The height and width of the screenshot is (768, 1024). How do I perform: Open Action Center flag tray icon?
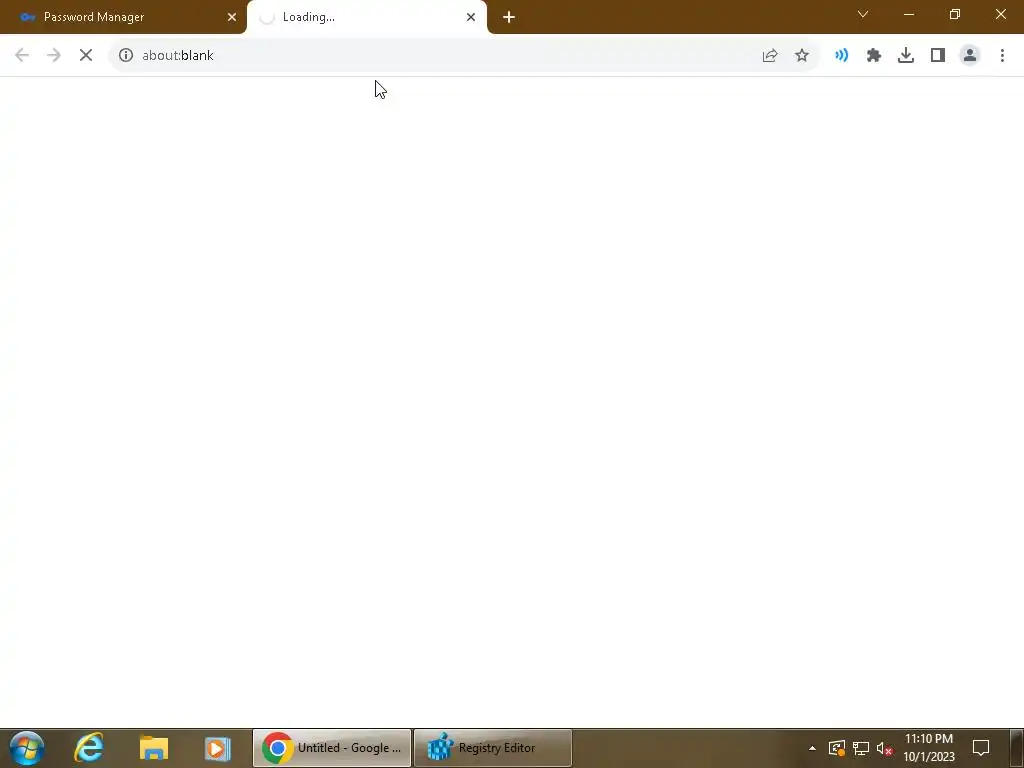837,748
